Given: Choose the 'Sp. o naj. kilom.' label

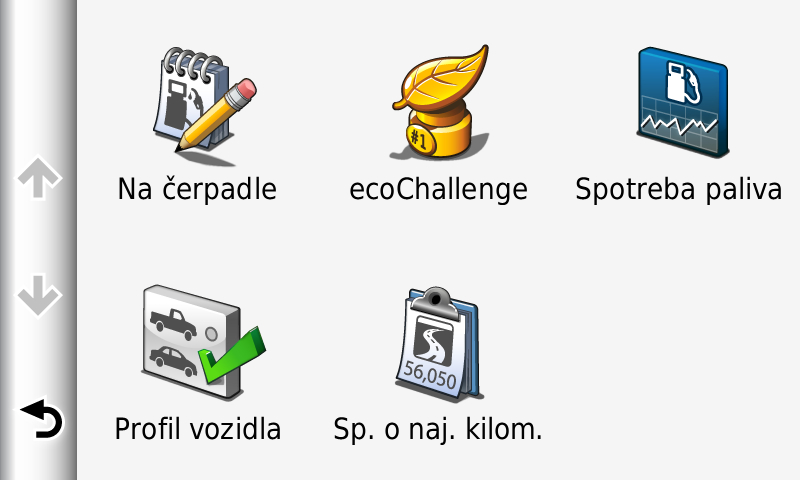Looking at the screenshot, I should point(438,430).
